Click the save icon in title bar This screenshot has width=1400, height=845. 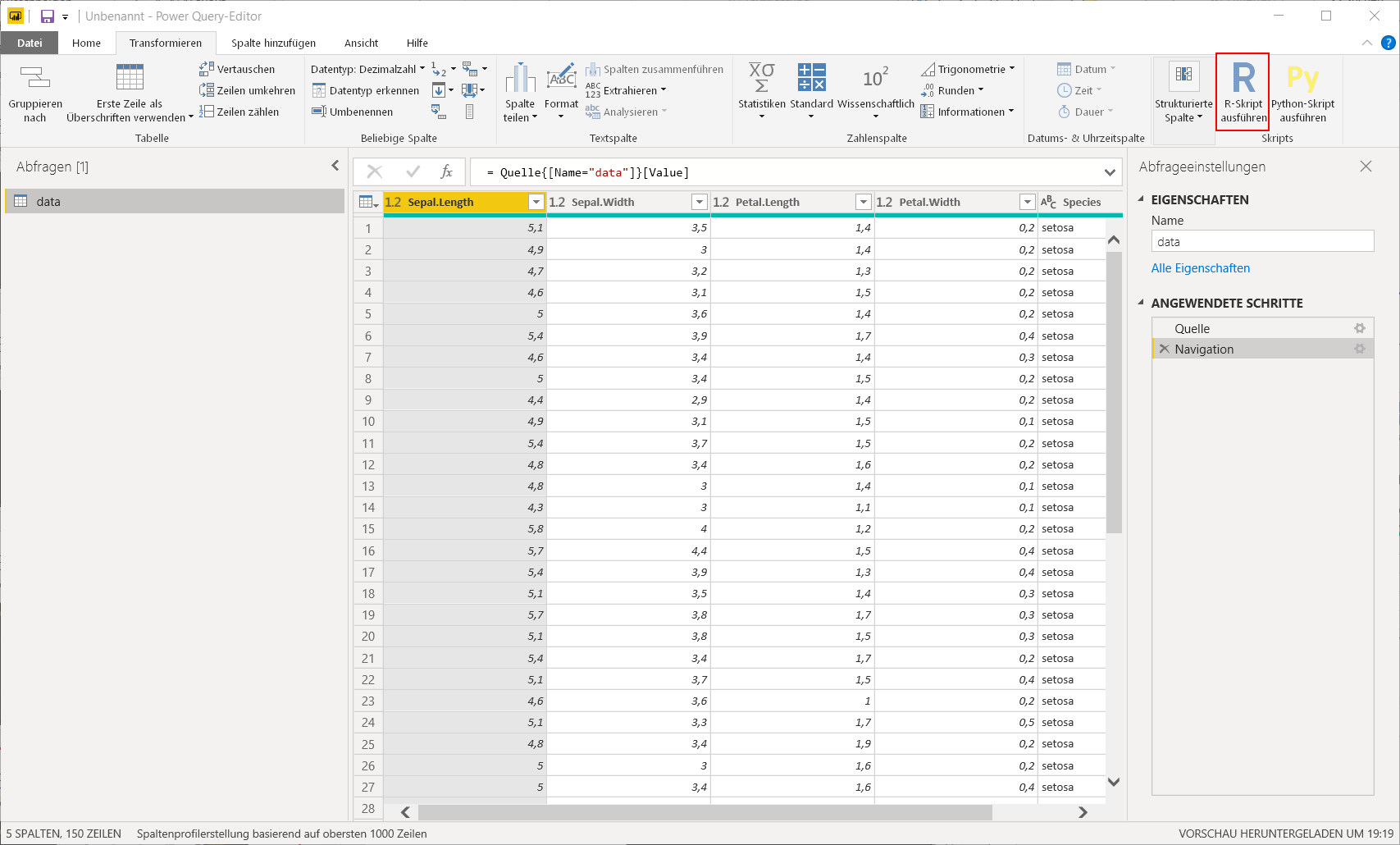pyautogui.click(x=48, y=16)
